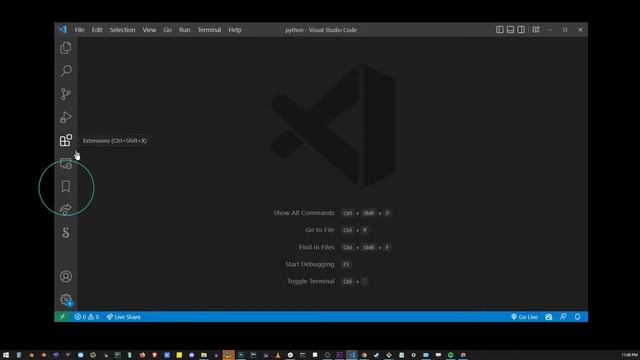Toggle the bottom panel layout

(510, 29)
